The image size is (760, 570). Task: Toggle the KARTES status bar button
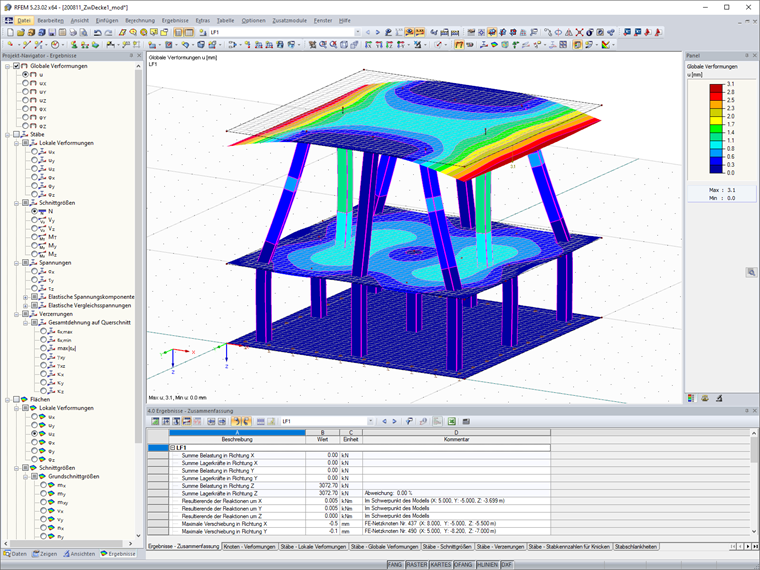tap(441, 565)
